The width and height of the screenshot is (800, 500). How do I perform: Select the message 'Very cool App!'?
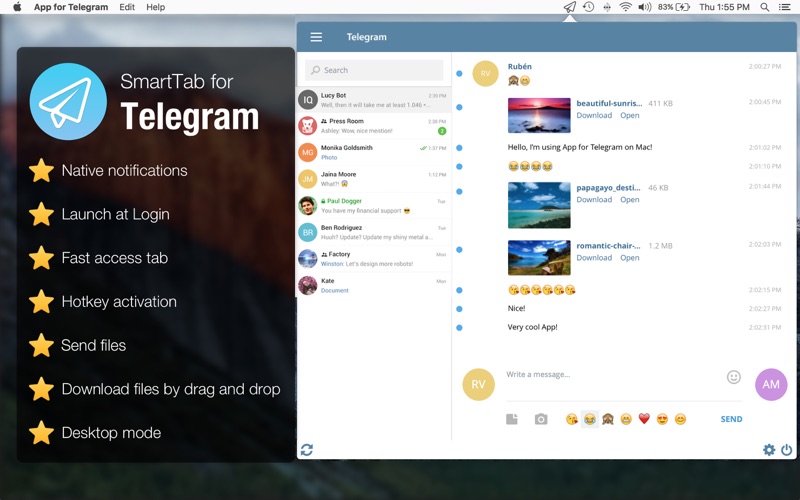tap(532, 327)
